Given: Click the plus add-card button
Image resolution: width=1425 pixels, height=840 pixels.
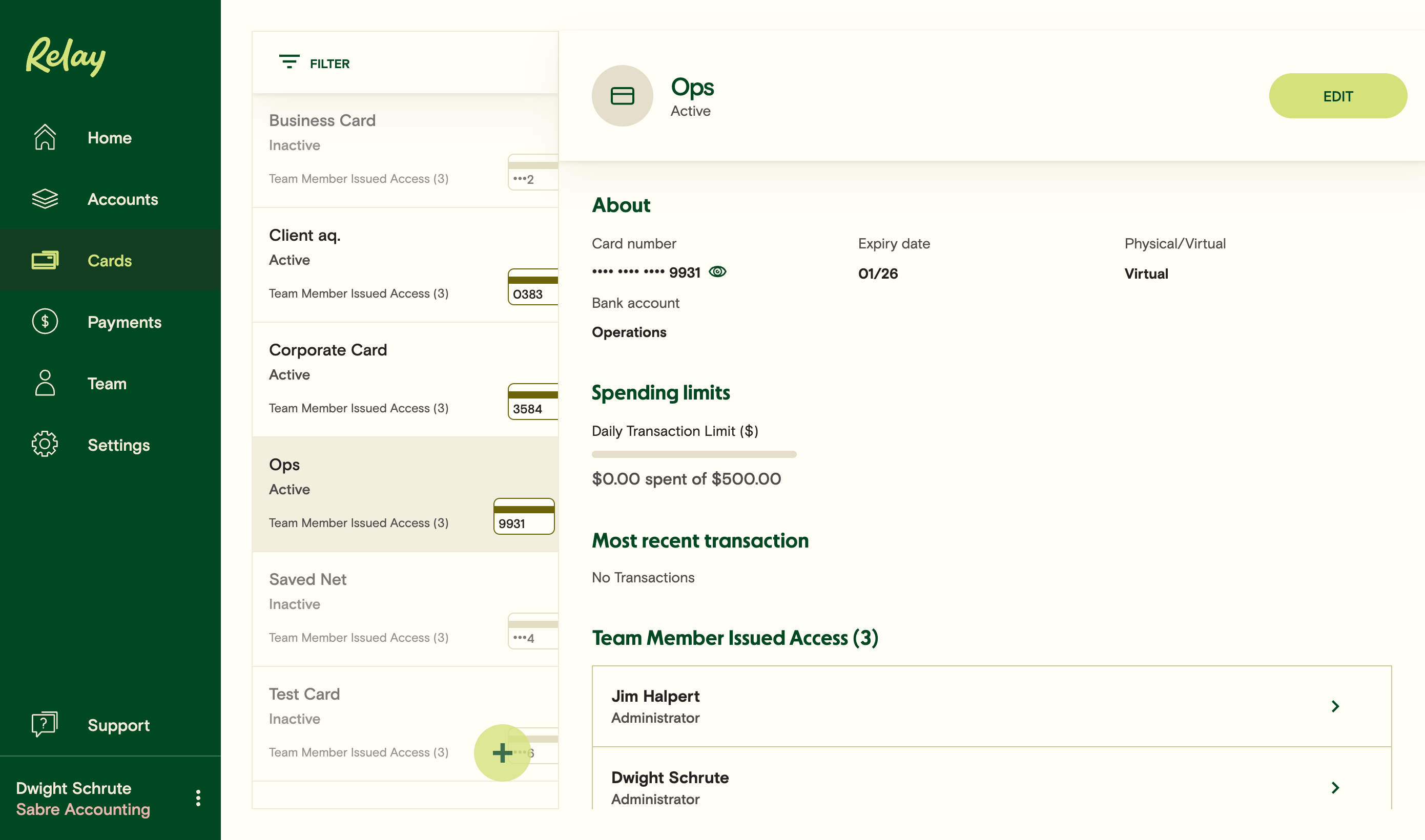Looking at the screenshot, I should coord(502,752).
